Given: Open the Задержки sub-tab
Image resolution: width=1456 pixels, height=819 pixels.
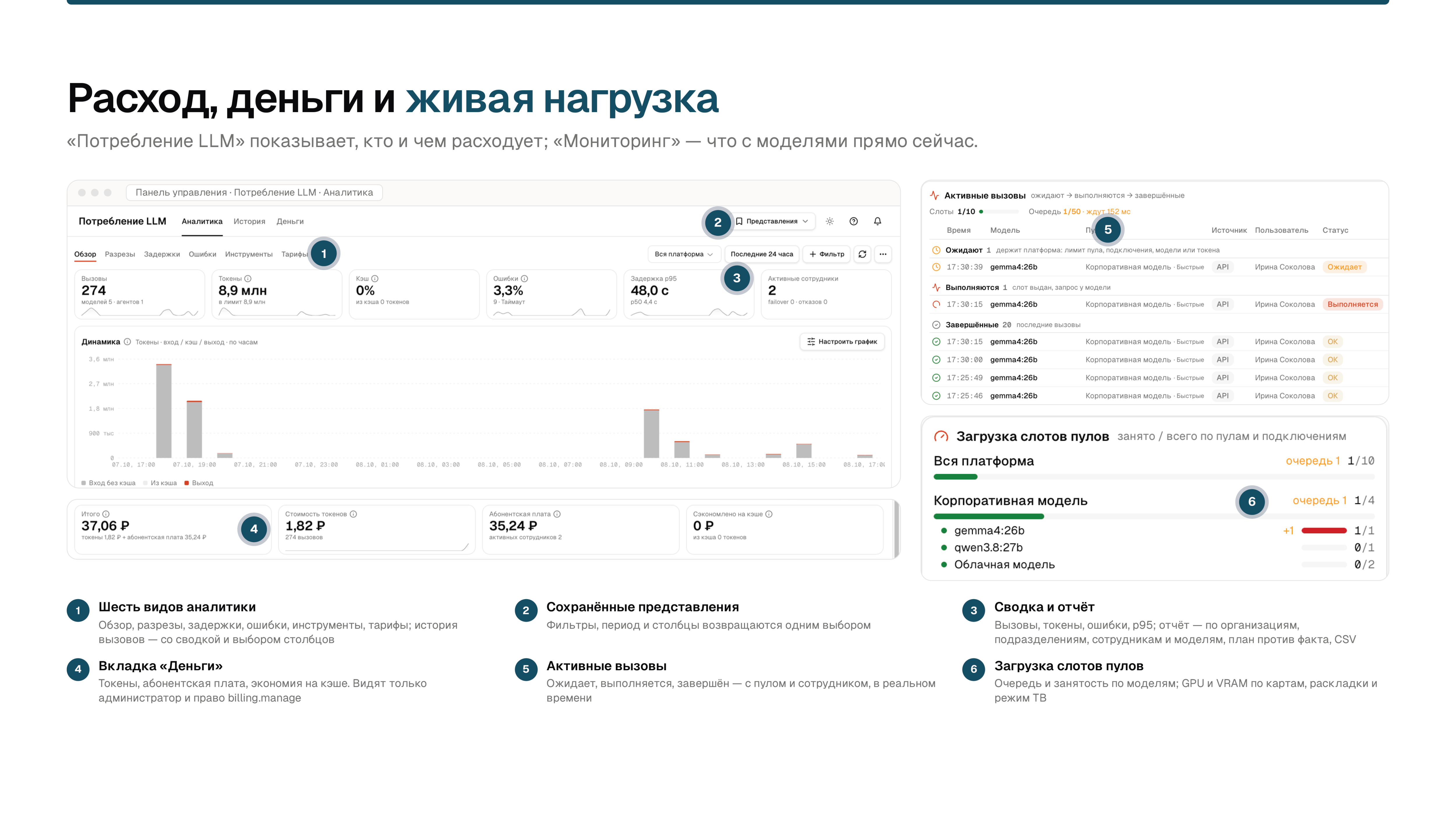Looking at the screenshot, I should 162,254.
